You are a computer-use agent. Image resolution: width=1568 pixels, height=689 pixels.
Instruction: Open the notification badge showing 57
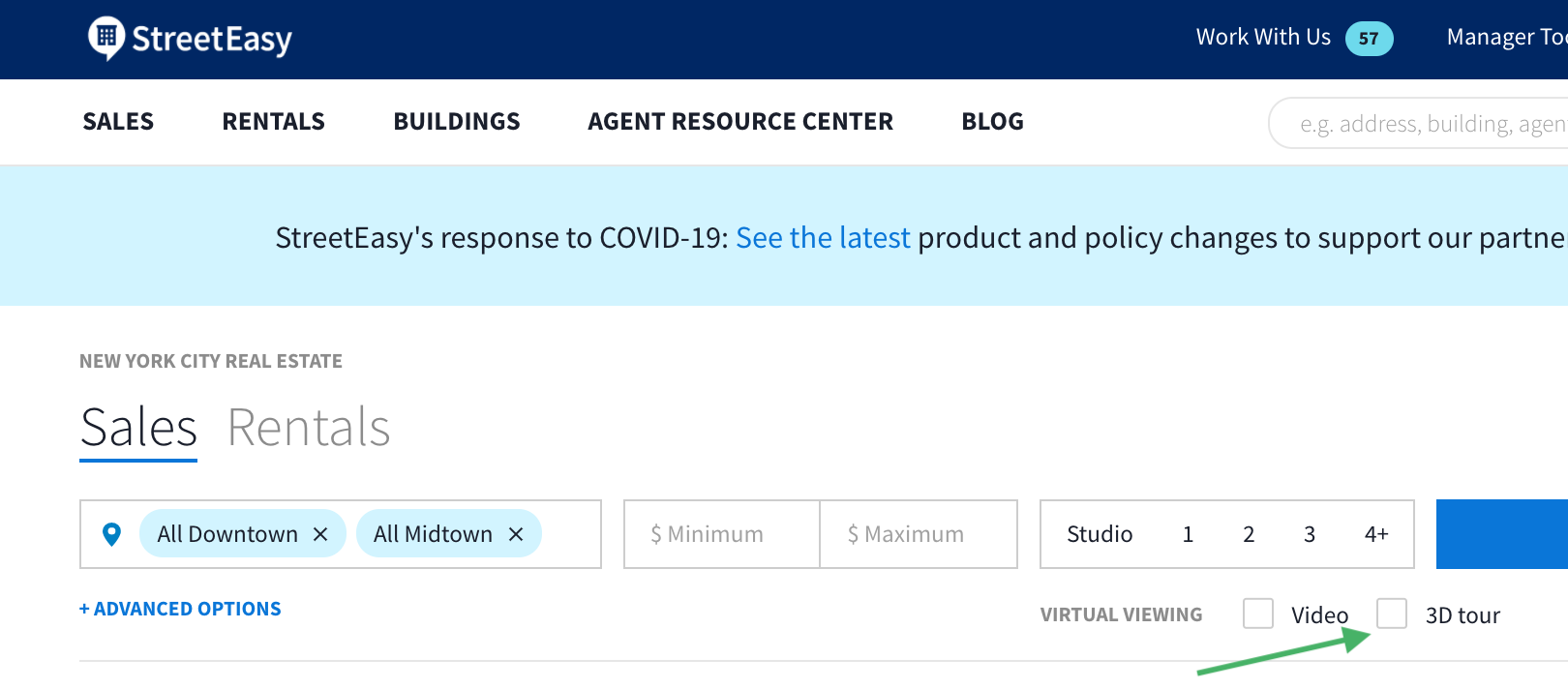click(1369, 39)
